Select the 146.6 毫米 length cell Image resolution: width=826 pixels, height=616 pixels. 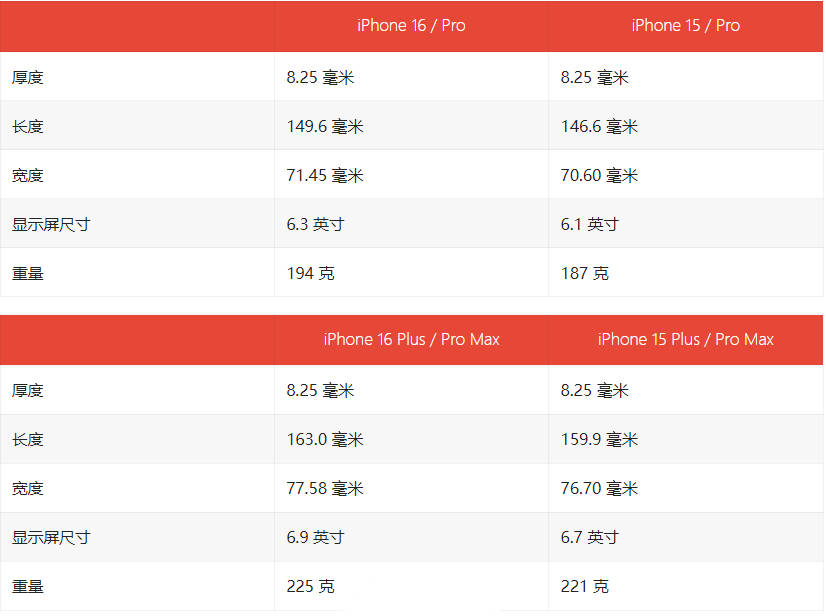pyautogui.click(x=598, y=127)
